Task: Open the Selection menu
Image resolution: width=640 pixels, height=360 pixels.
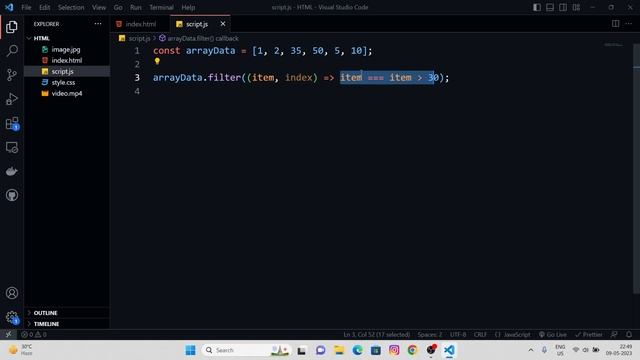Action: click(71, 7)
